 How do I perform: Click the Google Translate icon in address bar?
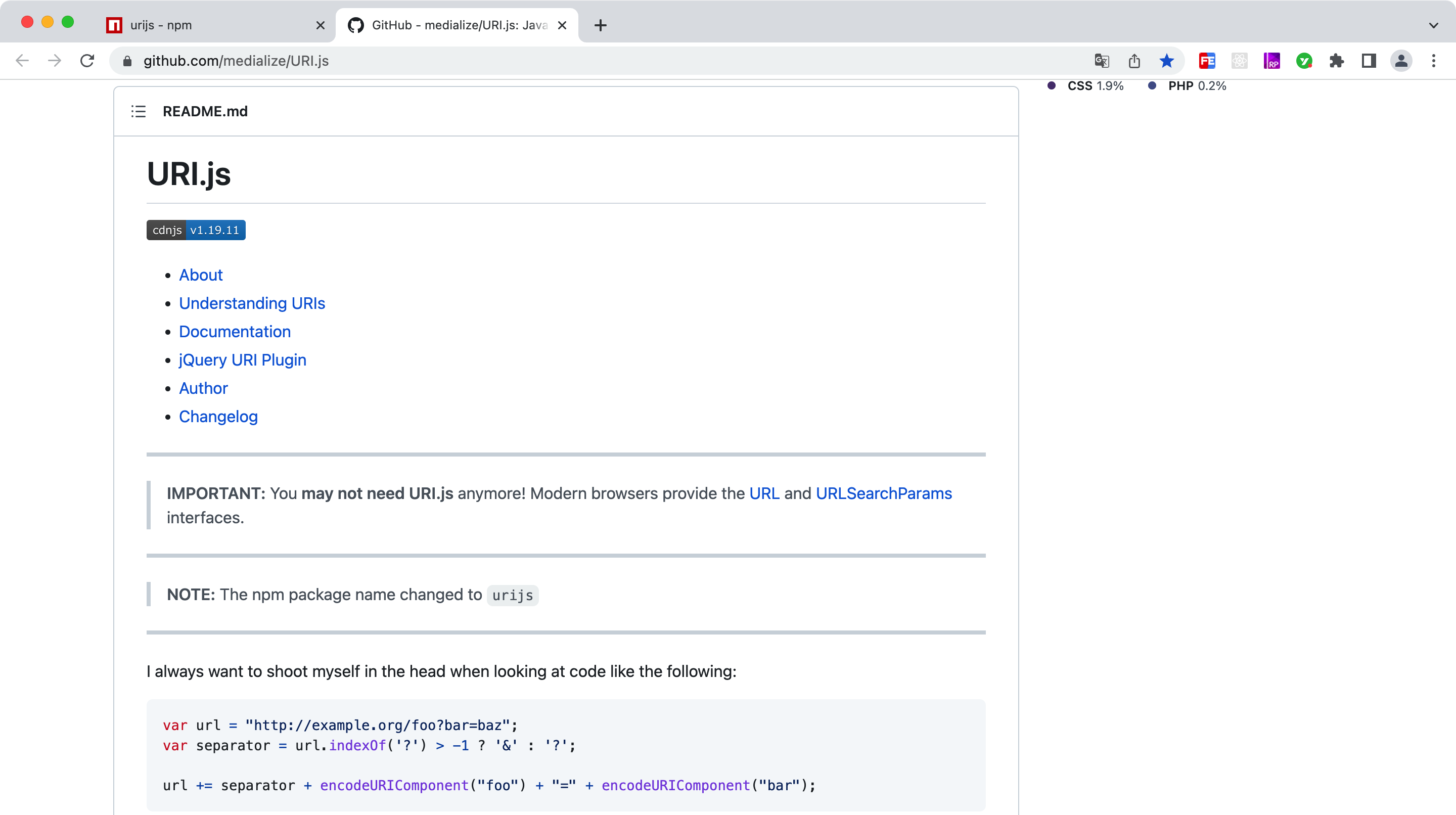click(x=1102, y=61)
